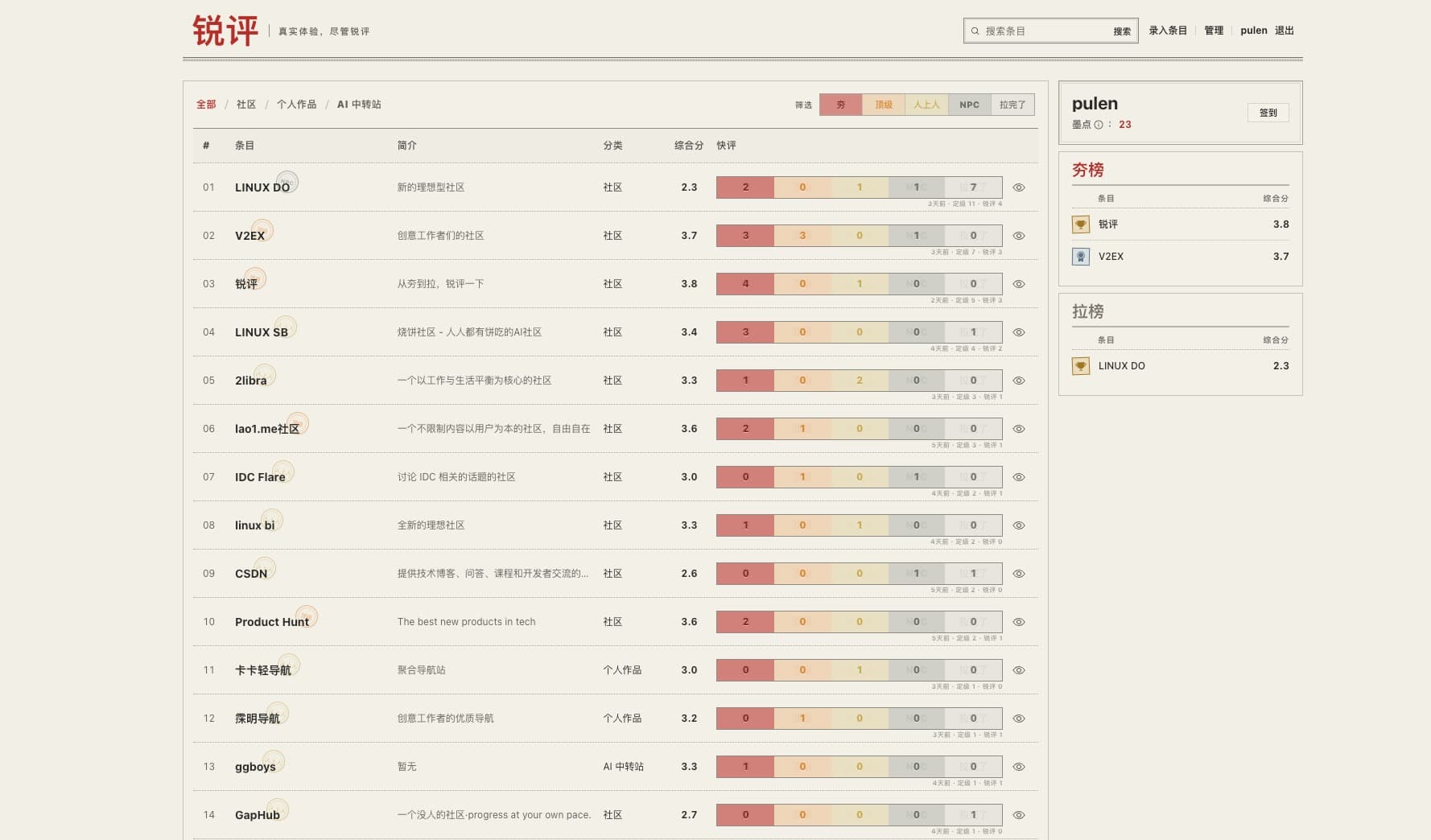Filter by the gray NPC tier
The image size is (1431, 840).
(969, 105)
